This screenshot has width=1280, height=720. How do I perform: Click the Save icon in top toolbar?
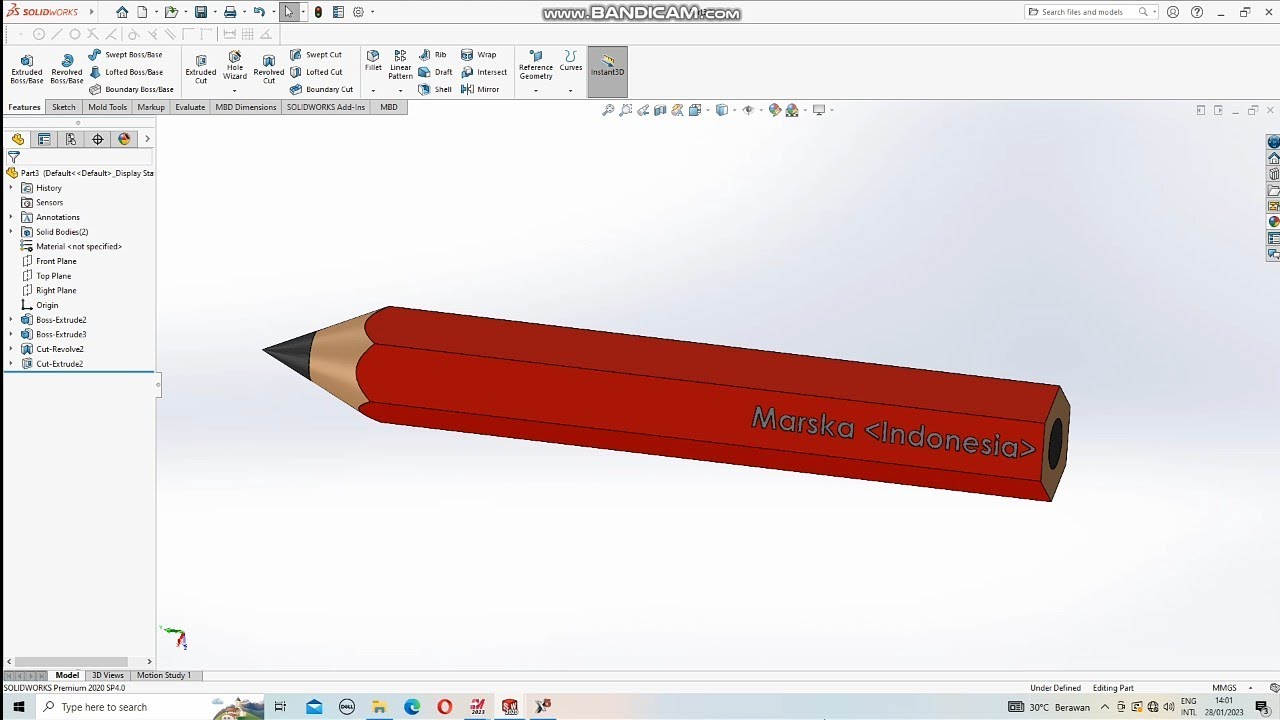201,12
